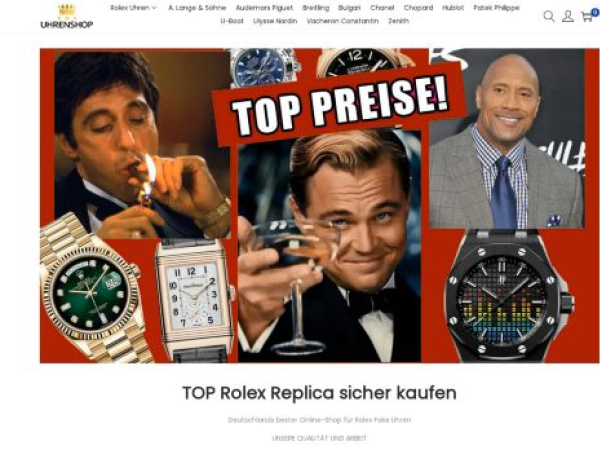Image resolution: width=600 pixels, height=450 pixels.
Task: Click the TOP PREISE banner image
Action: (320, 205)
